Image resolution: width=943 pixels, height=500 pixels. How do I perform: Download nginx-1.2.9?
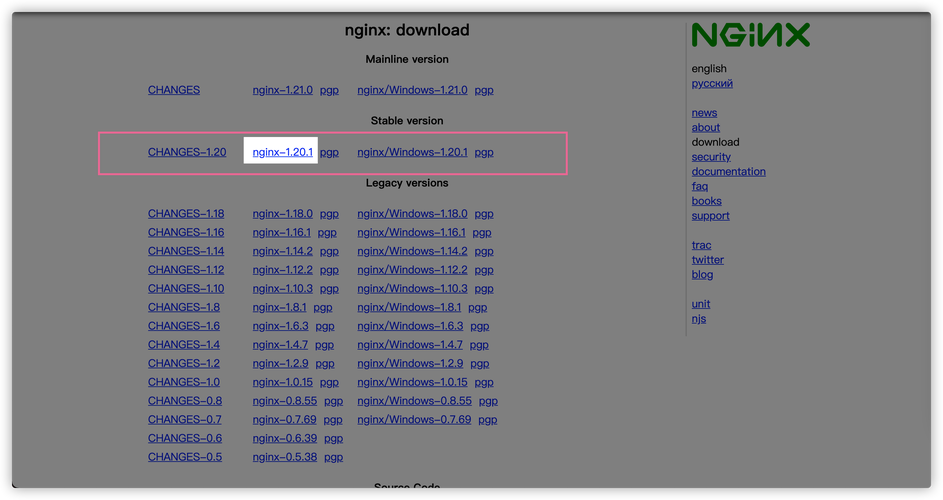(x=280, y=363)
